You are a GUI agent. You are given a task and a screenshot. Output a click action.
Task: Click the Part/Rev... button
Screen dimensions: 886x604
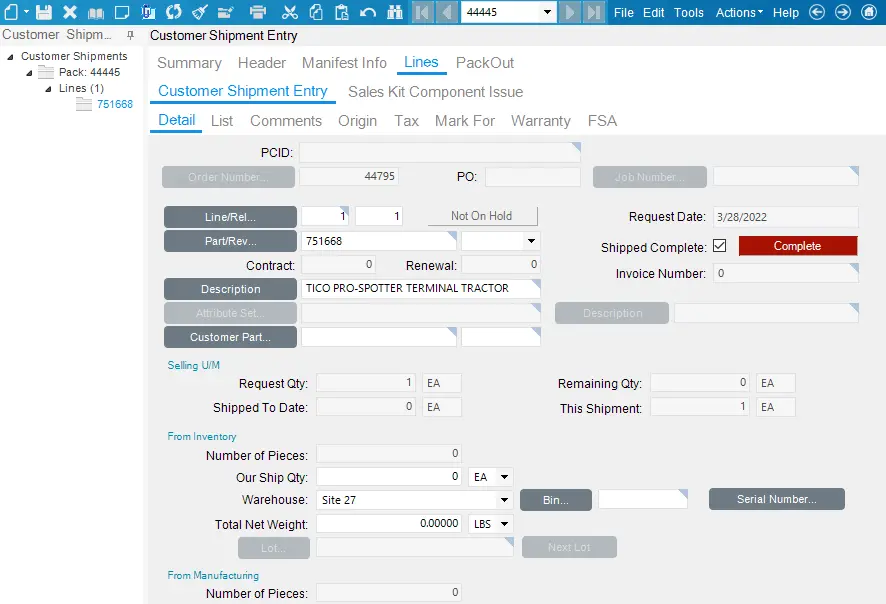[230, 241]
